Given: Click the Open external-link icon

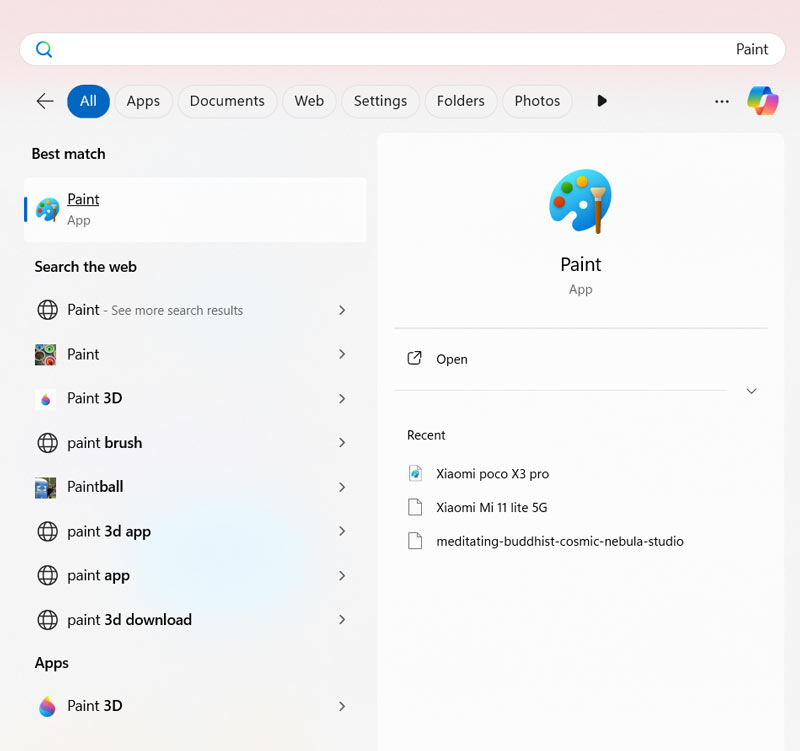Looking at the screenshot, I should (x=414, y=358).
